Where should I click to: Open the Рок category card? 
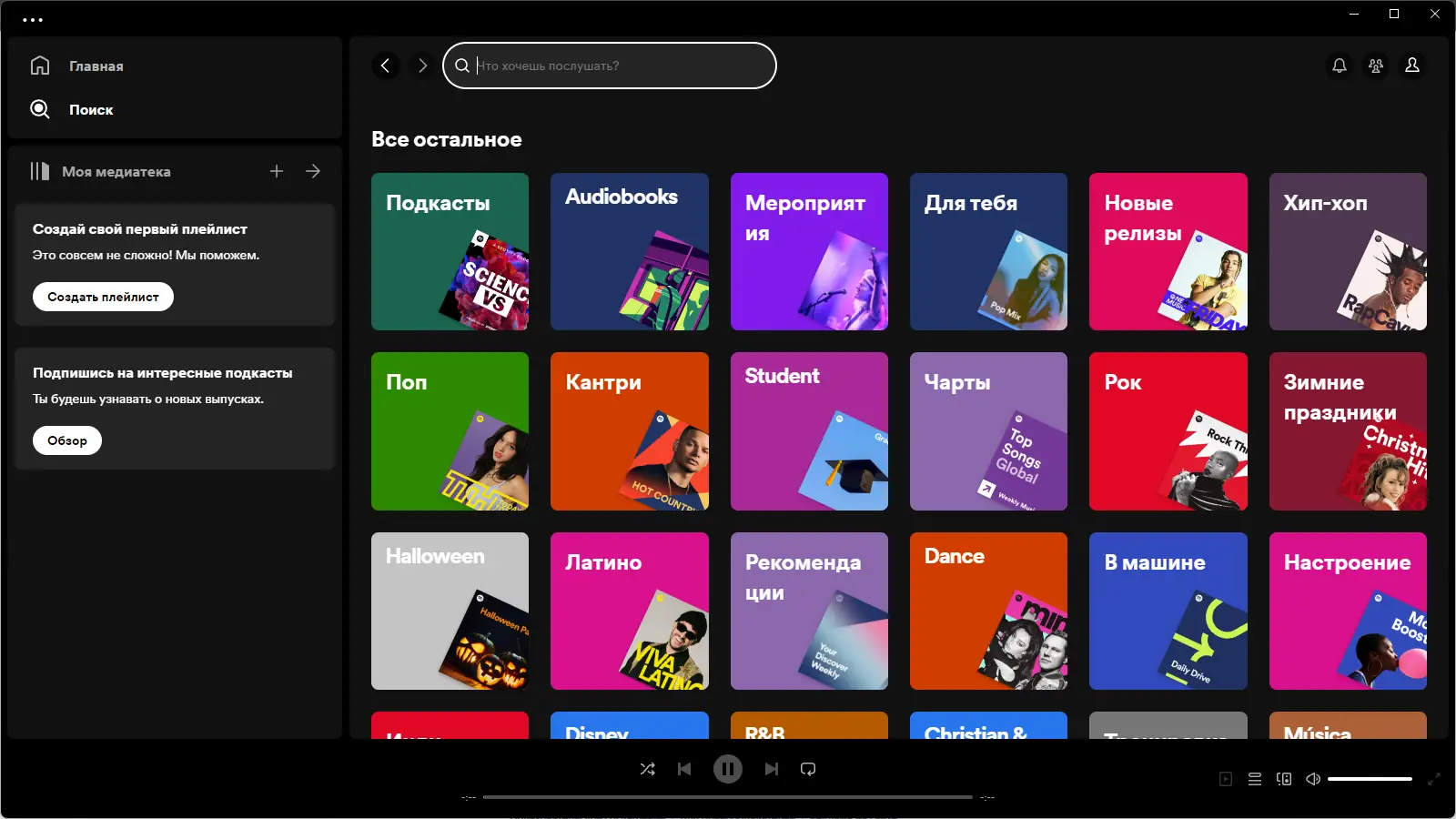[1168, 431]
